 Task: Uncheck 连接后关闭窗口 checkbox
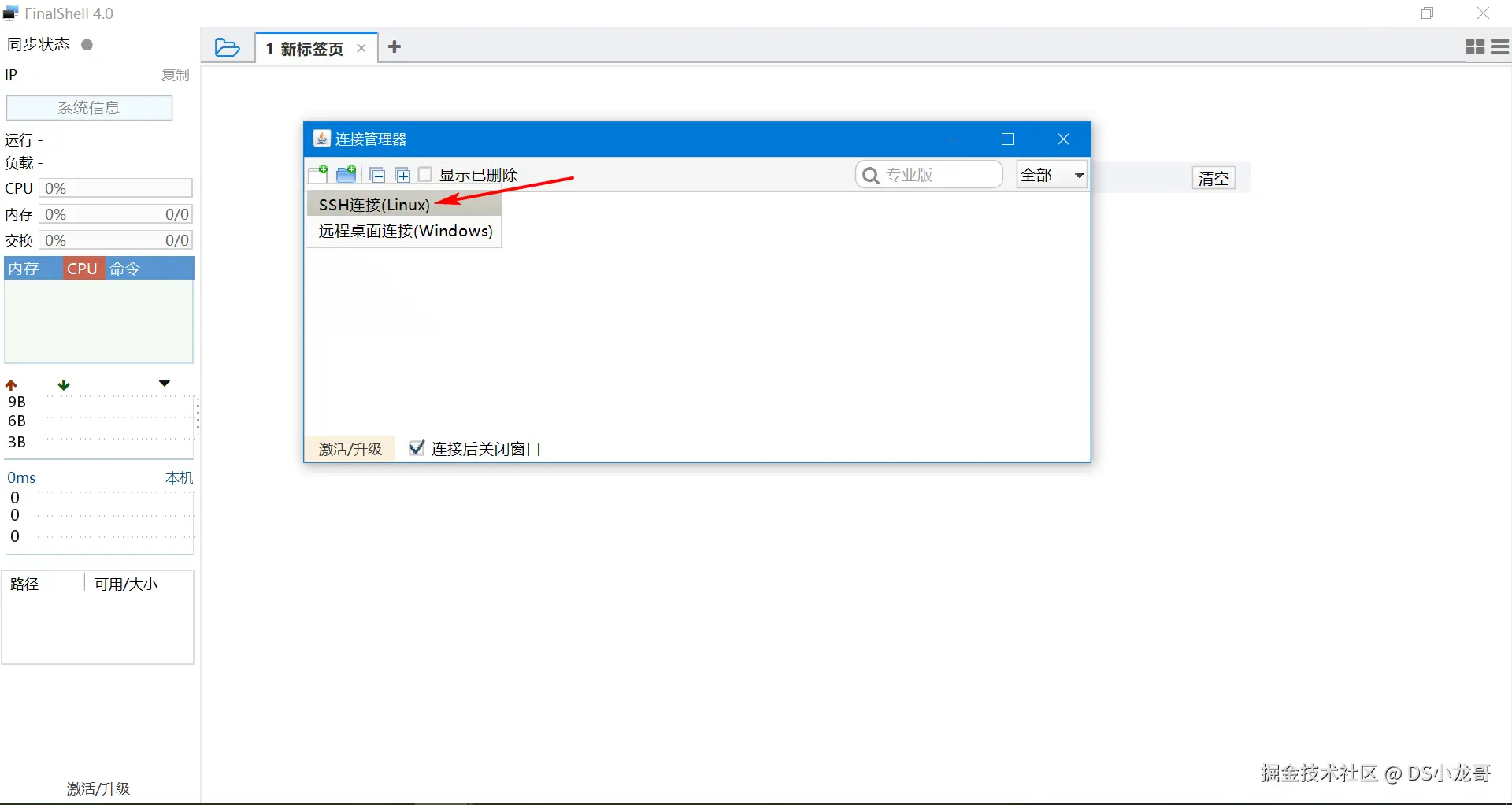tap(417, 448)
